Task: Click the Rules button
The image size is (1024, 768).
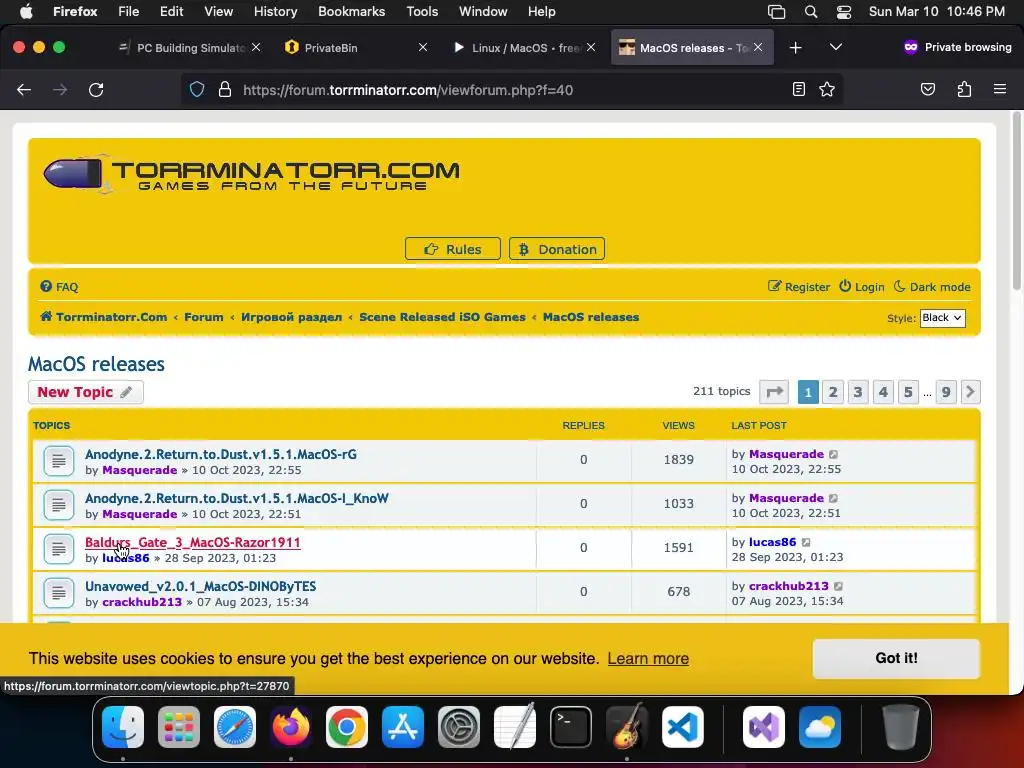Action: pyautogui.click(x=453, y=249)
